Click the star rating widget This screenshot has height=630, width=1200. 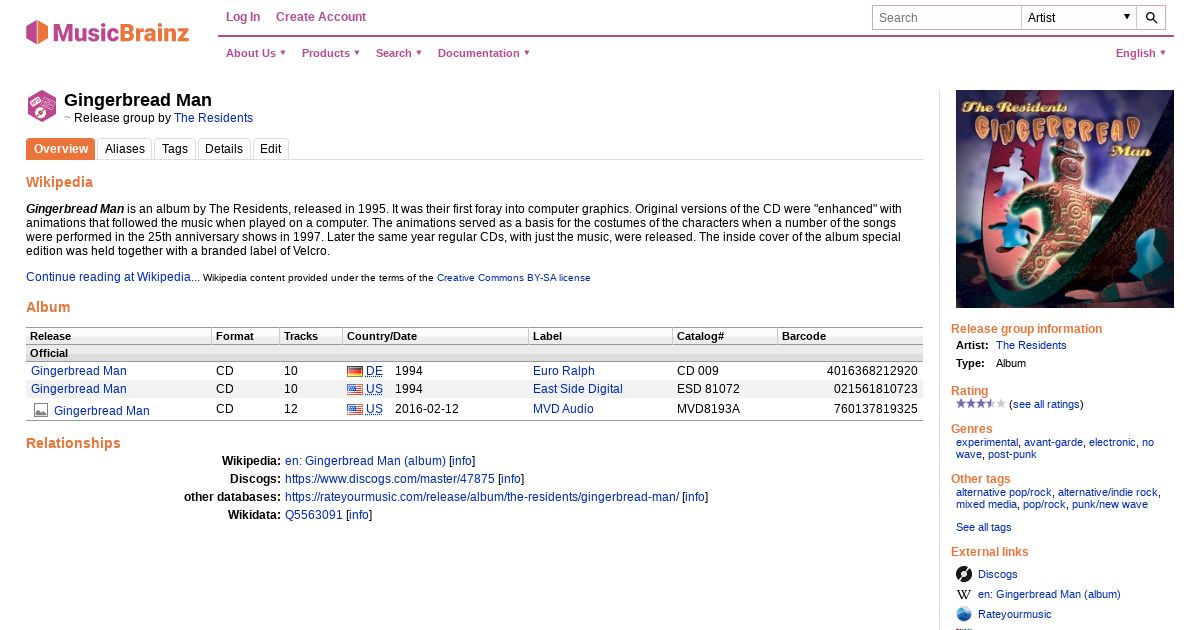(980, 404)
